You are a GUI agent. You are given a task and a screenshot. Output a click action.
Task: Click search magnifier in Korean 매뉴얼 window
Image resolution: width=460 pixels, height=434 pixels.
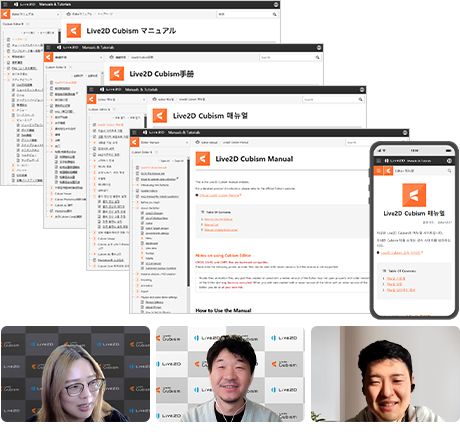coord(360,99)
